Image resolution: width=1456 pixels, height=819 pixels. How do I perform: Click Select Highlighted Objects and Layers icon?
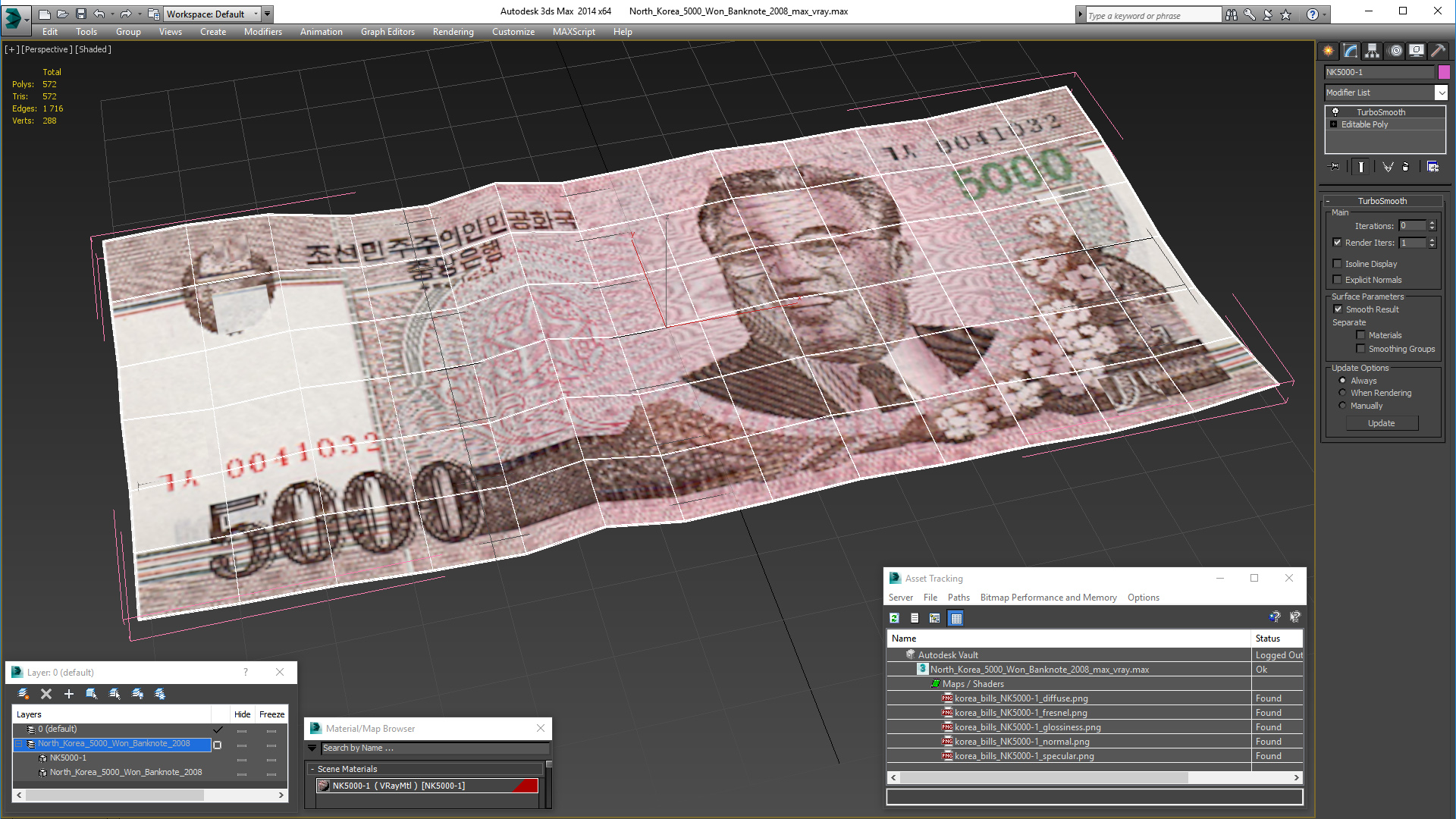(x=92, y=694)
